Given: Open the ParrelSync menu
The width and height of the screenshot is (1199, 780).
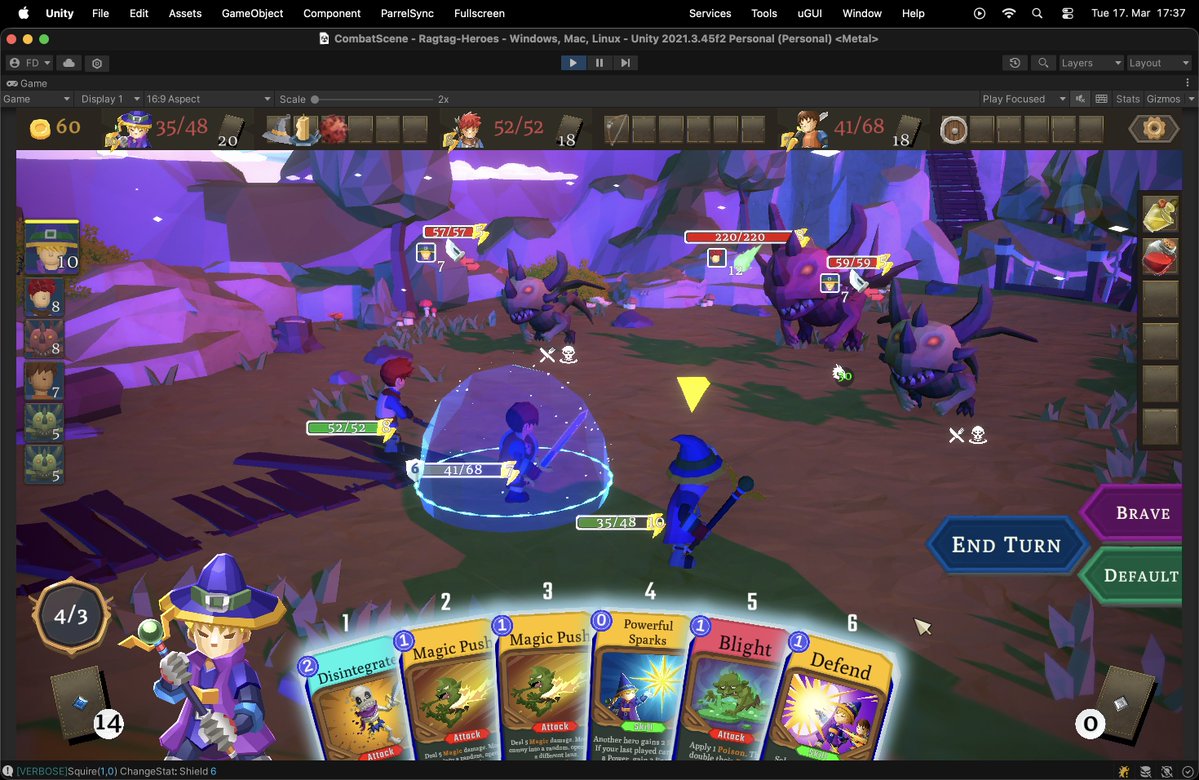Looking at the screenshot, I should 406,13.
